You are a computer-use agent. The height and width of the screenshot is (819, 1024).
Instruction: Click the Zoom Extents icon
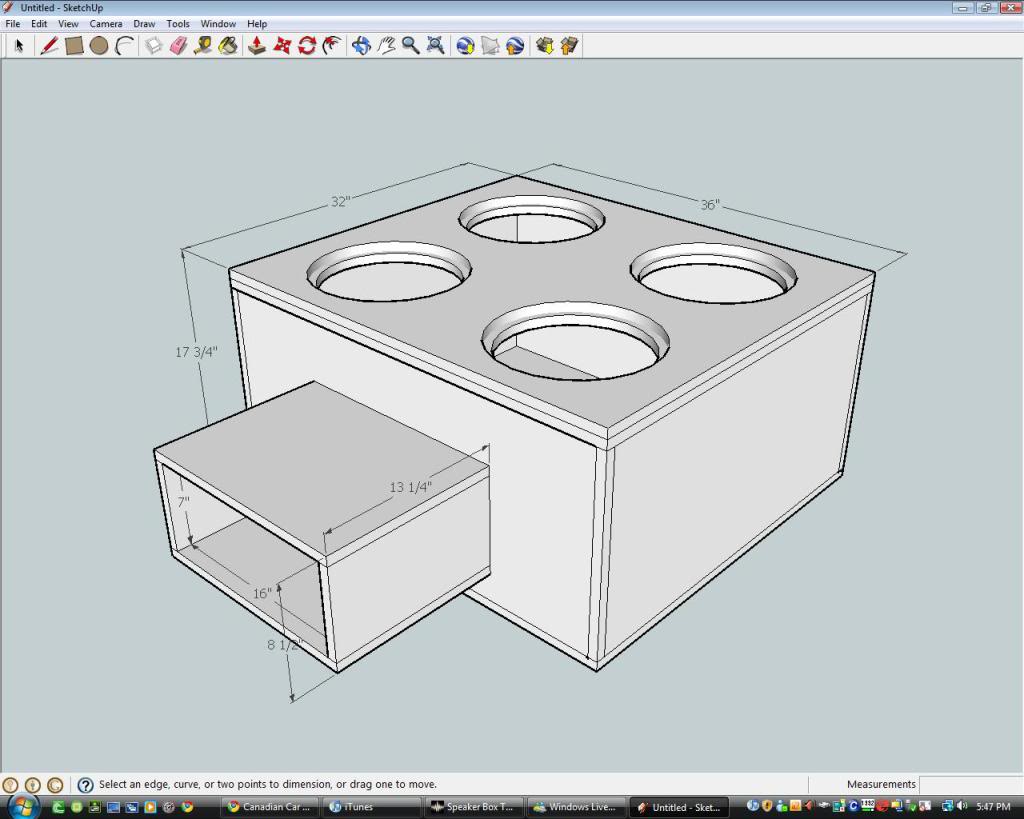[x=436, y=46]
